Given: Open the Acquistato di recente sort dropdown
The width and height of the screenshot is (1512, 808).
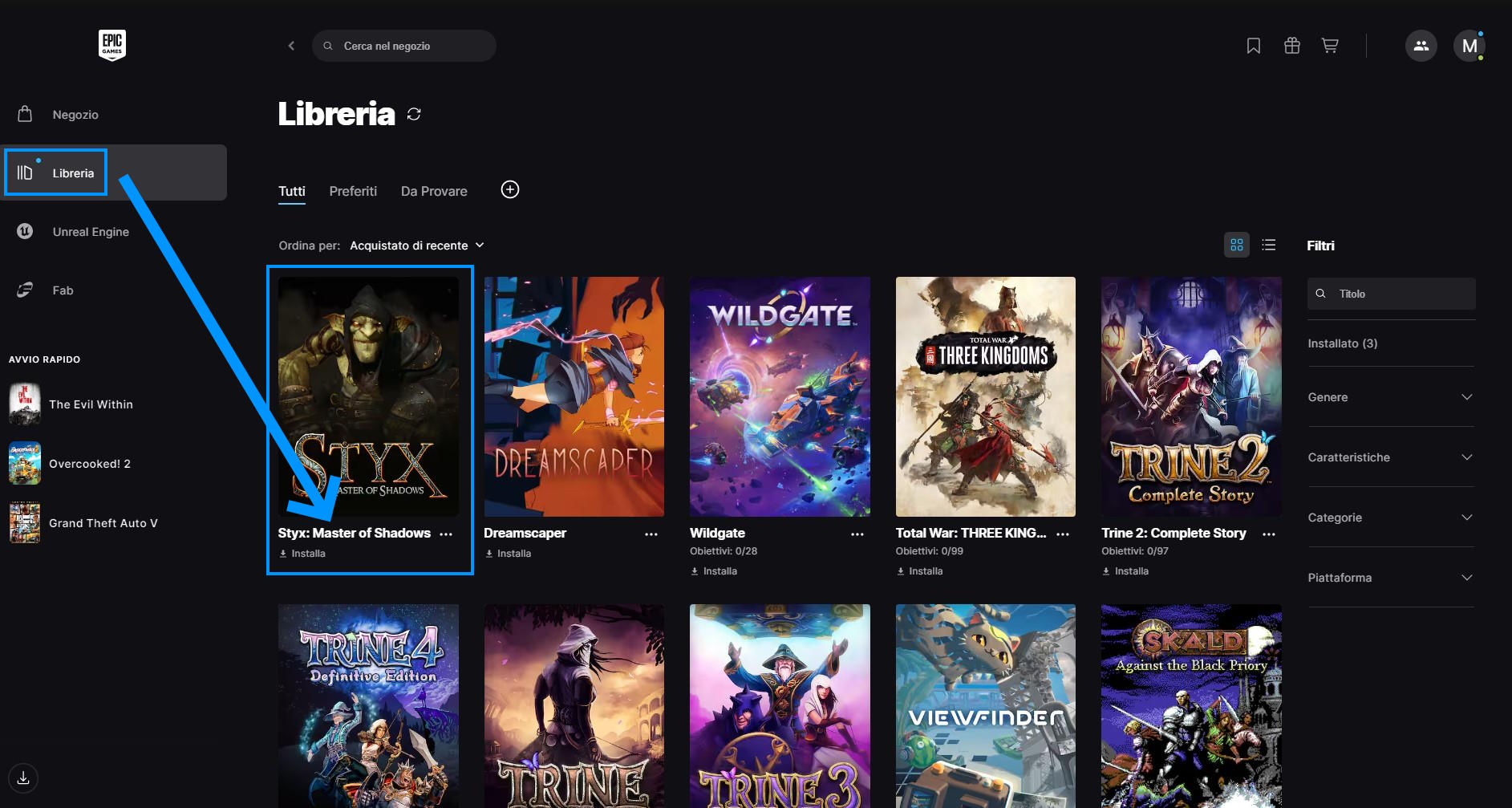Looking at the screenshot, I should point(416,246).
